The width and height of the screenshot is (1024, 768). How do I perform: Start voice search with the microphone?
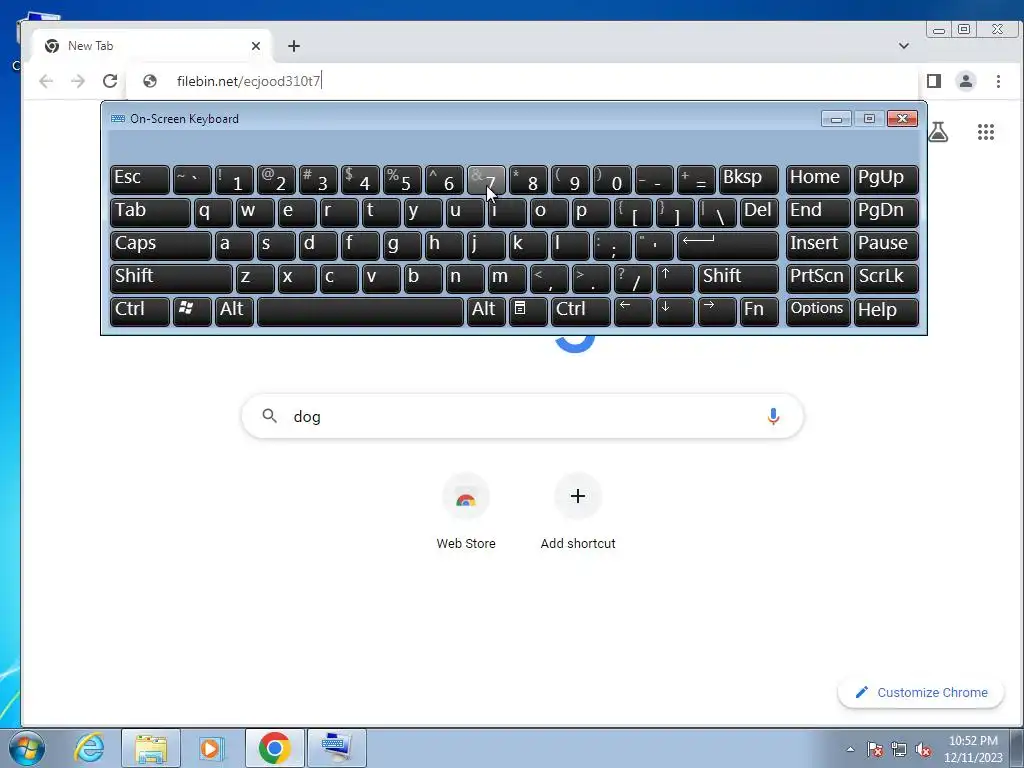773,416
